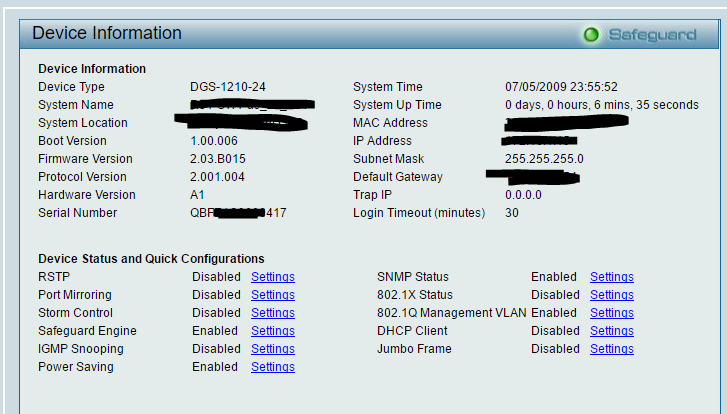Open Port Mirroring Settings link
This screenshot has width=727, height=414.
coord(272,295)
